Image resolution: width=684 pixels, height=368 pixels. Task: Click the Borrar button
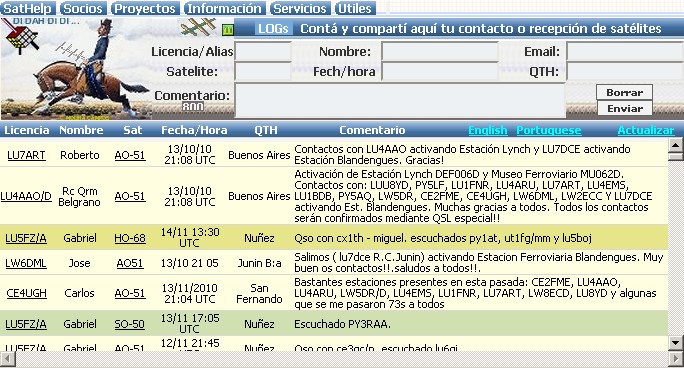[x=625, y=92]
